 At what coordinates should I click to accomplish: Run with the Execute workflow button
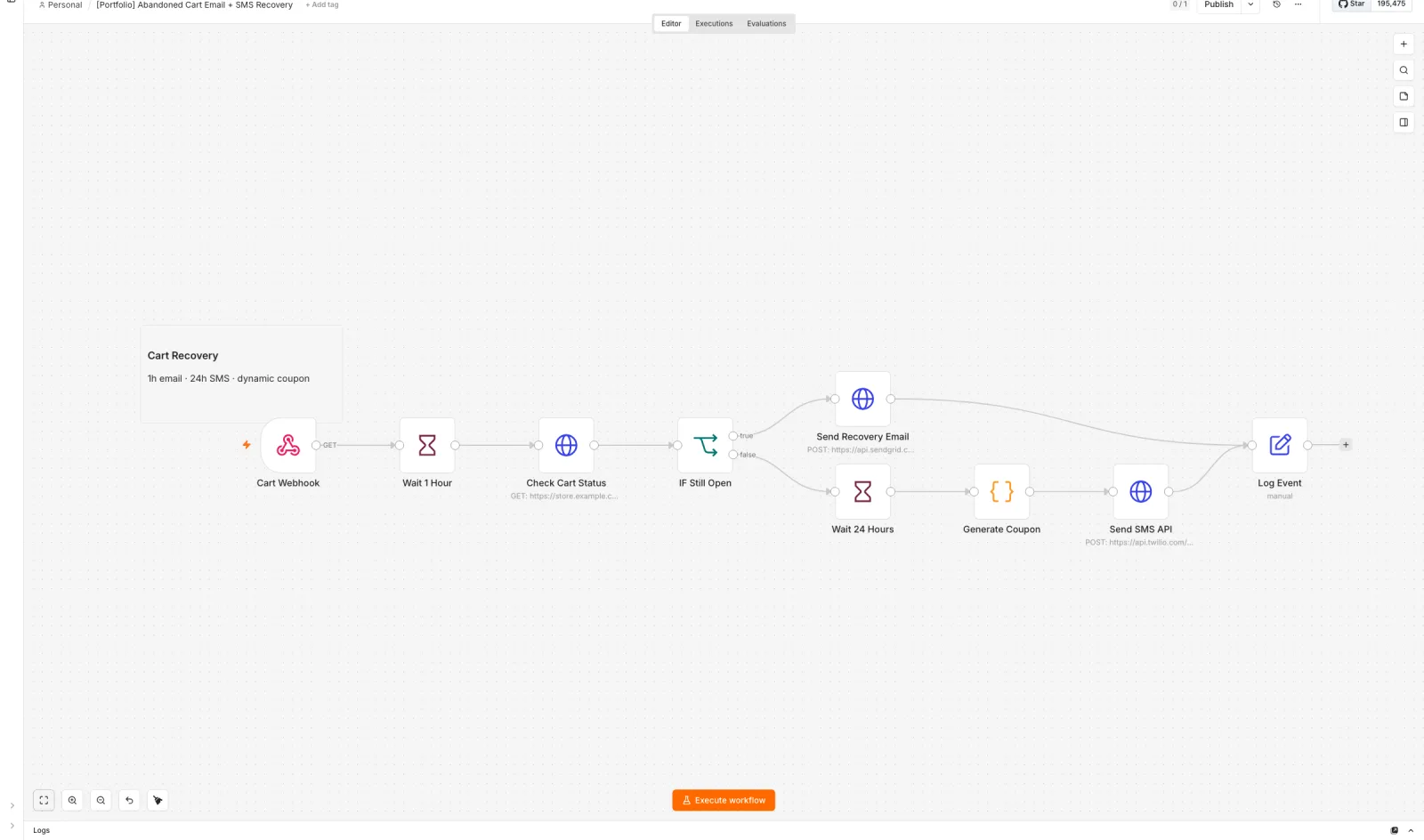pyautogui.click(x=724, y=800)
